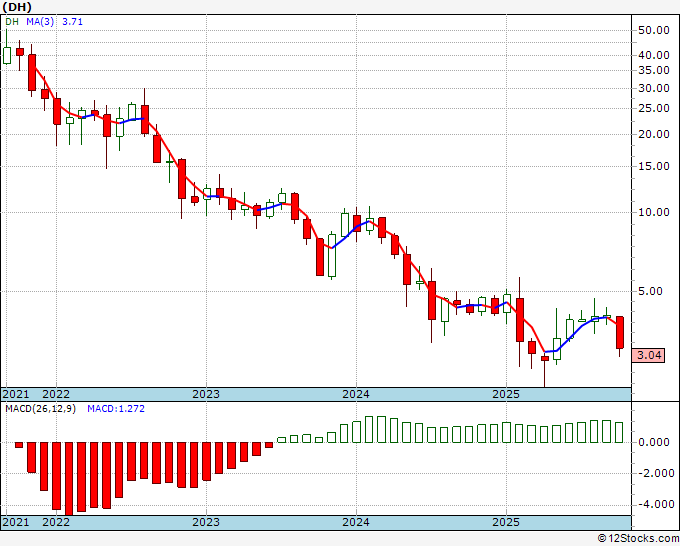Click the (DH) ticker title
Image resolution: width=680 pixels, height=546 pixels.
point(17,7)
